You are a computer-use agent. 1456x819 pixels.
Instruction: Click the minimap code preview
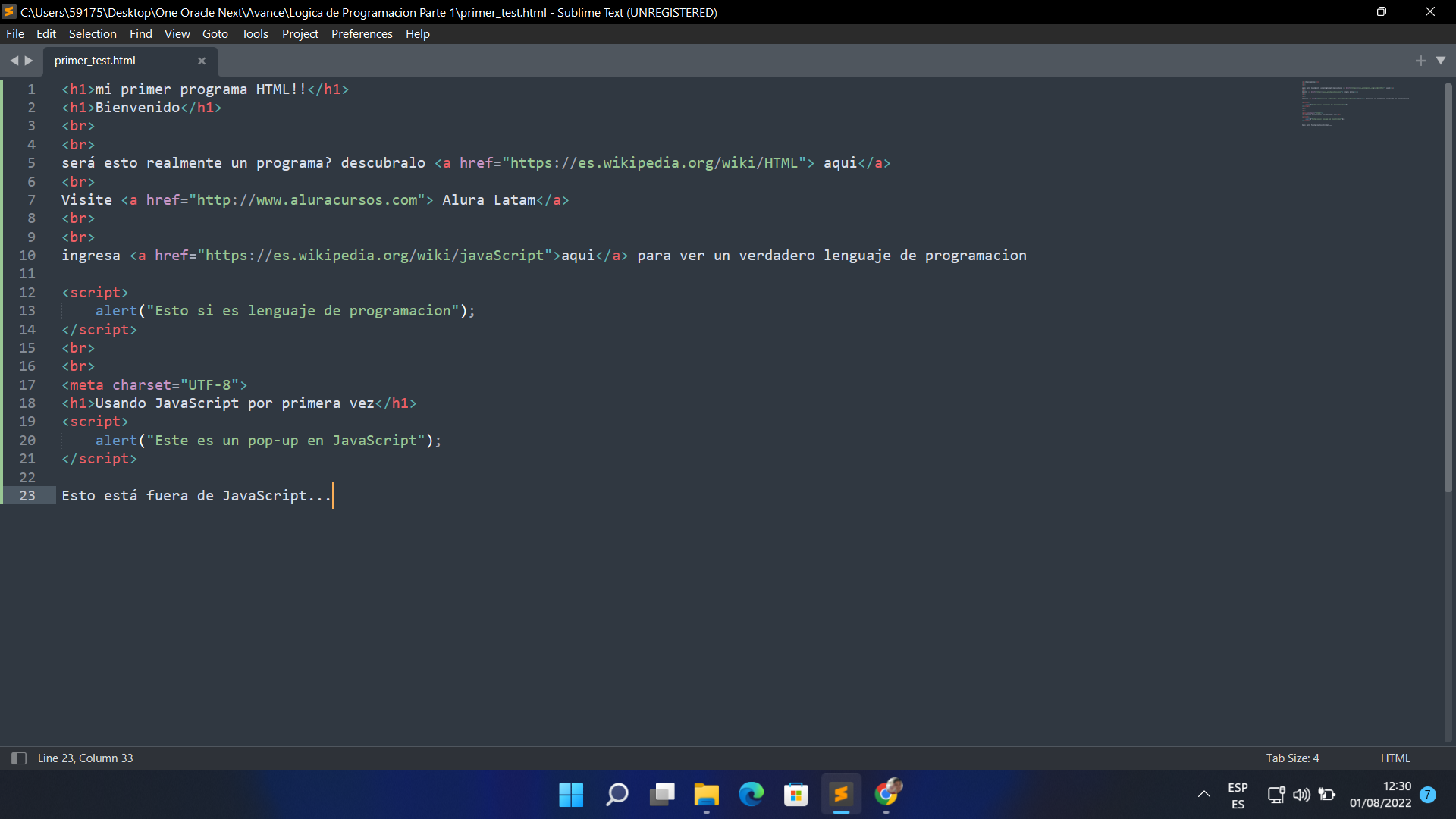point(1355,102)
